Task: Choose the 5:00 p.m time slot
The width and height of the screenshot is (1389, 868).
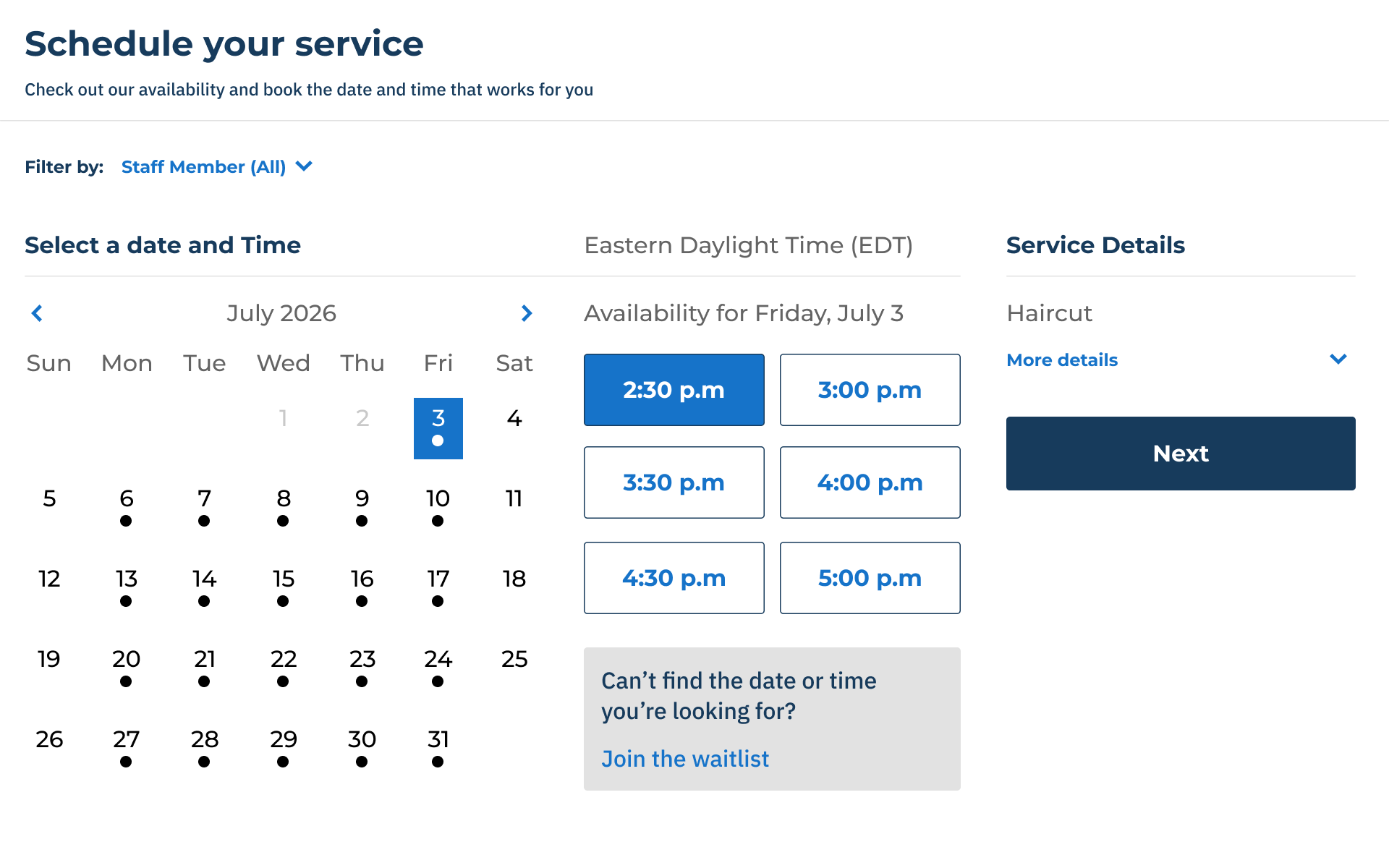Action: click(870, 578)
